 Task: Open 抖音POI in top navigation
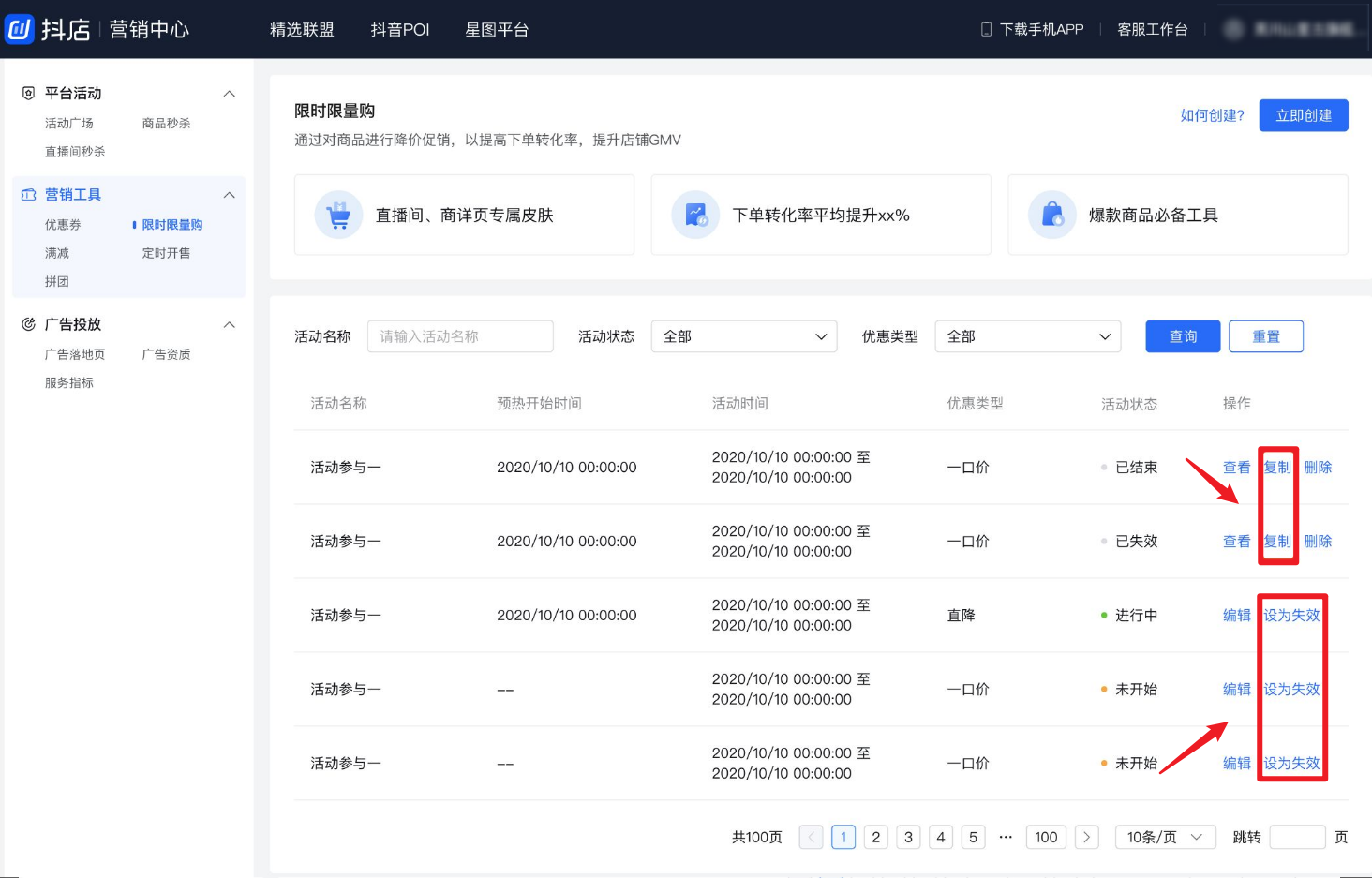(400, 29)
